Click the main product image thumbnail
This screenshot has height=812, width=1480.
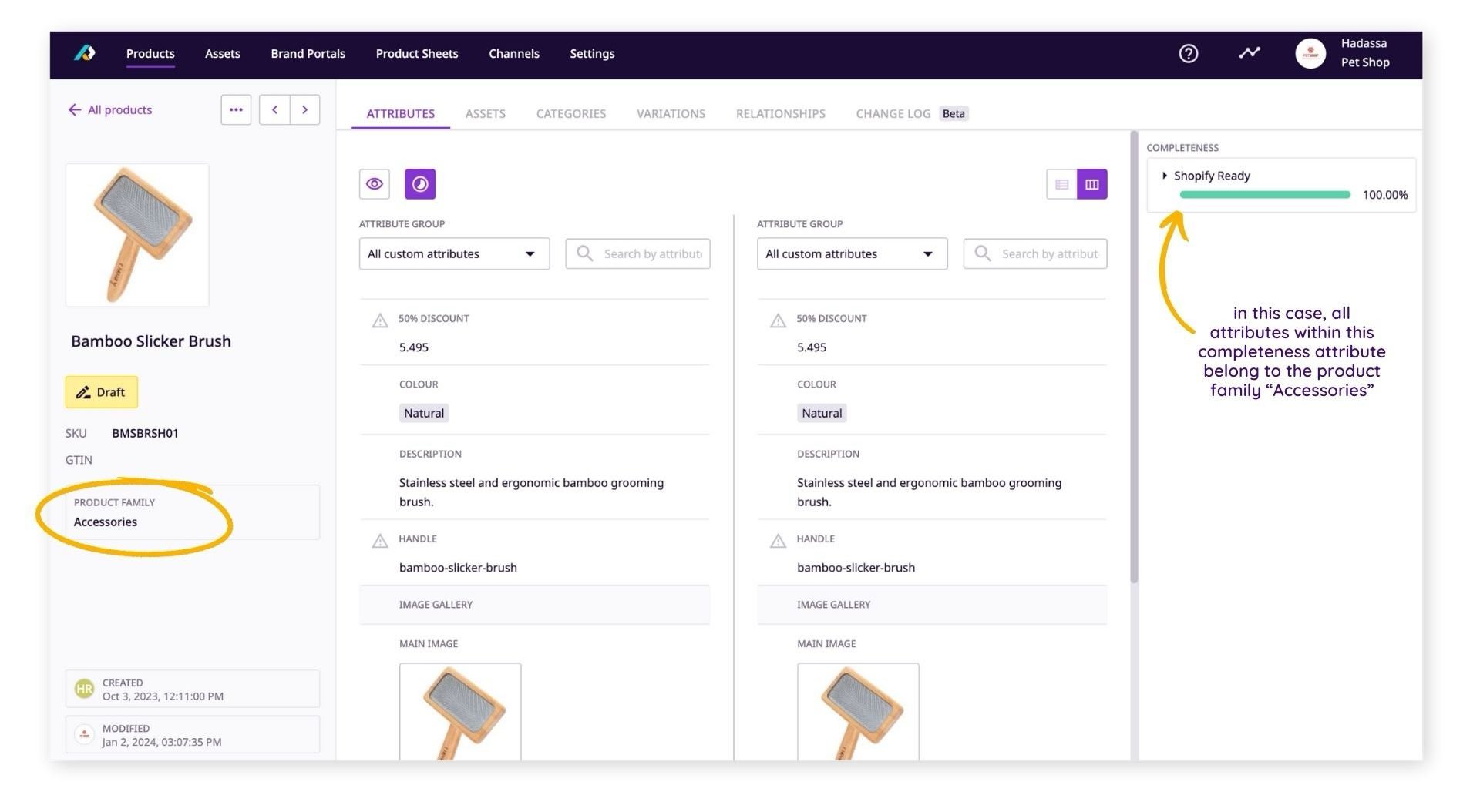pyautogui.click(x=136, y=234)
